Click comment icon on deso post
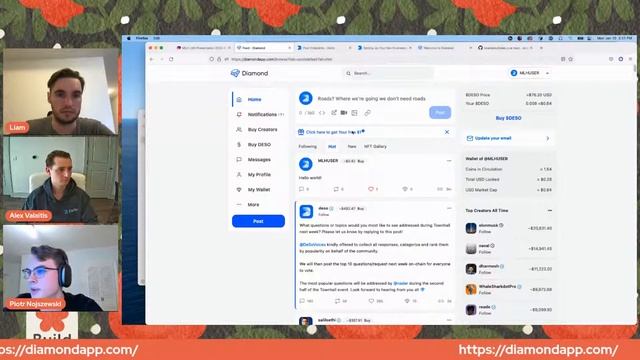This screenshot has width=640, height=360. (x=302, y=301)
